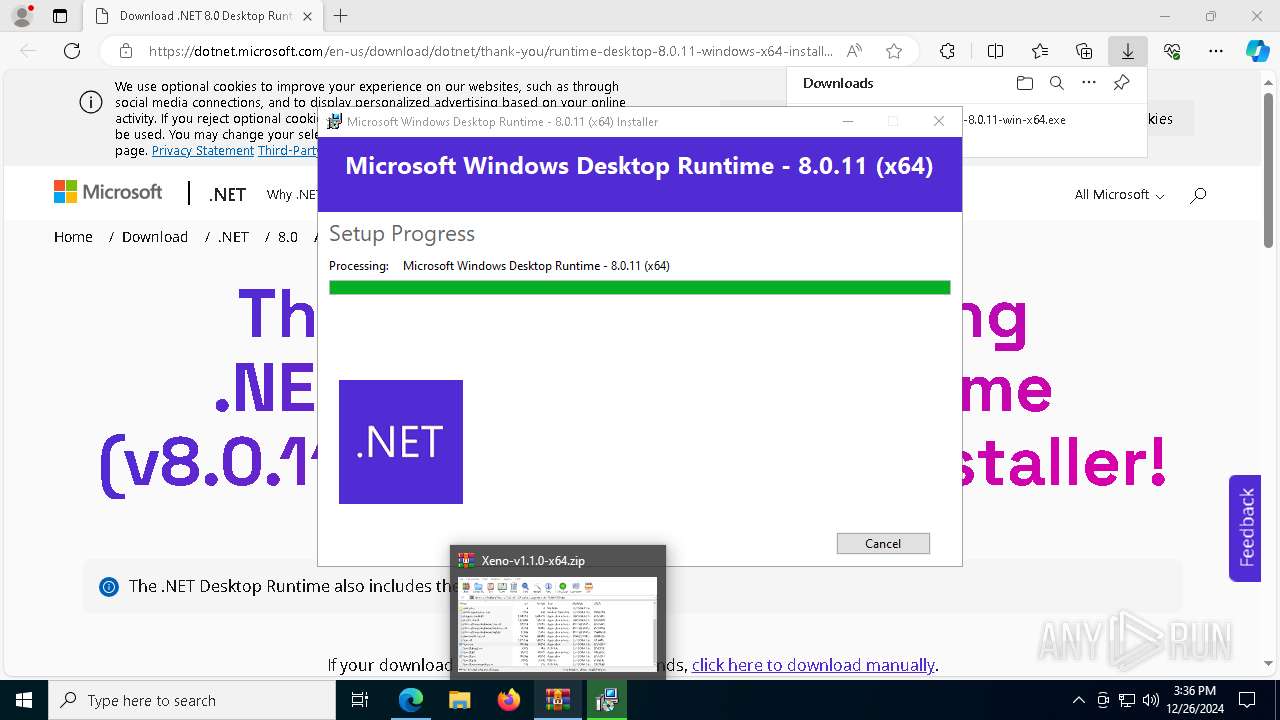Image resolution: width=1280 pixels, height=720 pixels.
Task: Click the dotnet.microsoft.com address bar
Action: [490, 51]
